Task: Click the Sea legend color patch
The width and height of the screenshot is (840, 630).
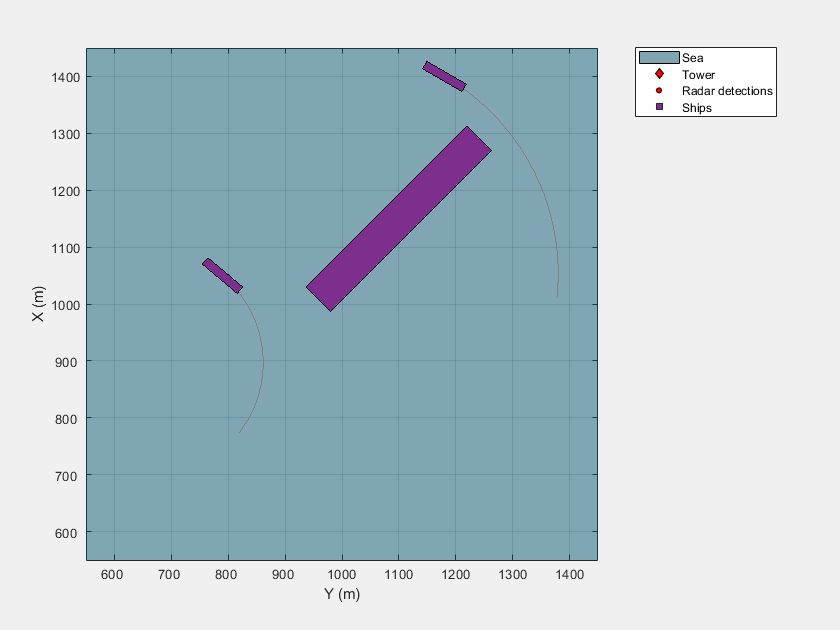Action: 659,57
